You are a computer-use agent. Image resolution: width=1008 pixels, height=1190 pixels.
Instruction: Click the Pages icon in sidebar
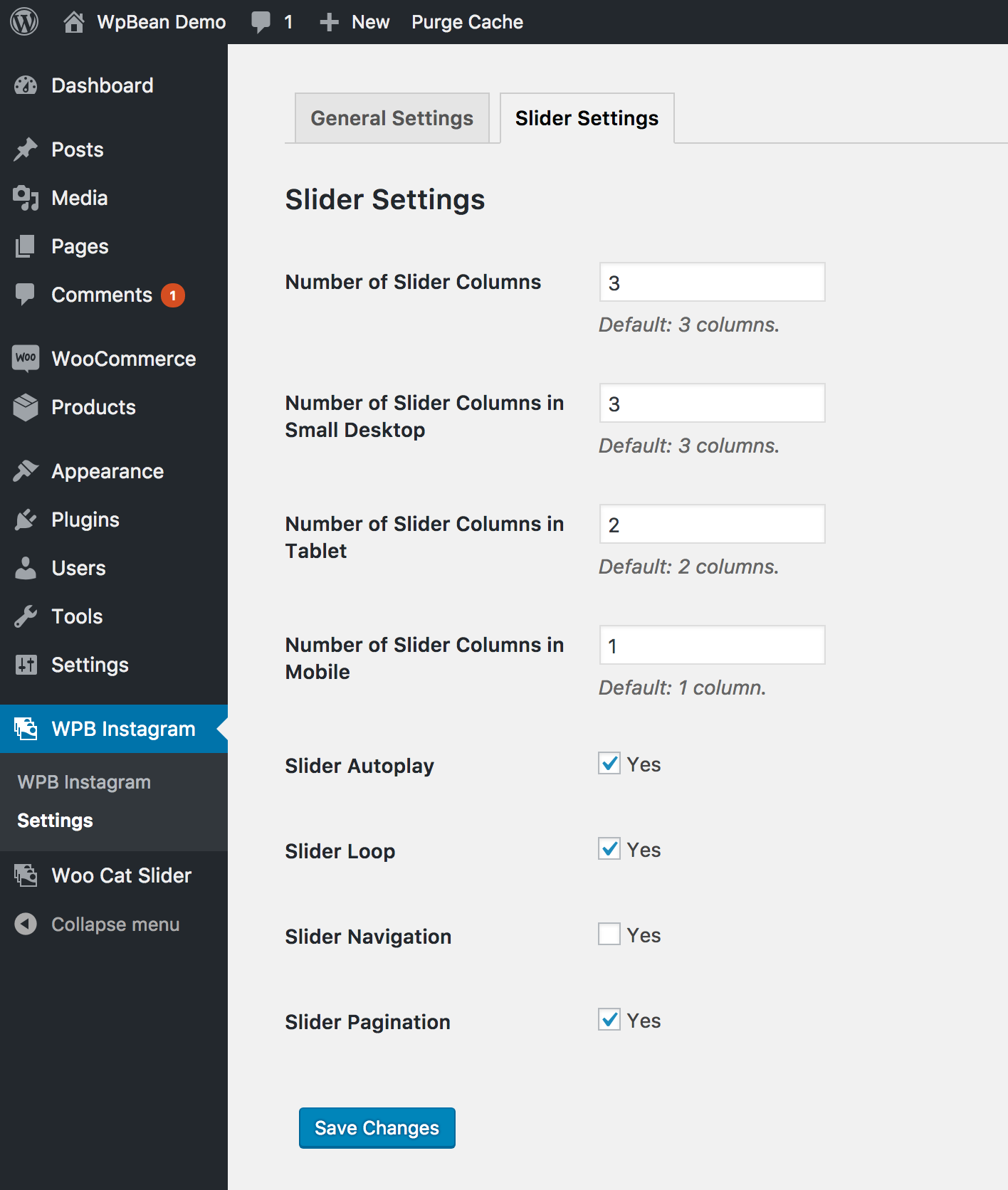click(x=26, y=246)
